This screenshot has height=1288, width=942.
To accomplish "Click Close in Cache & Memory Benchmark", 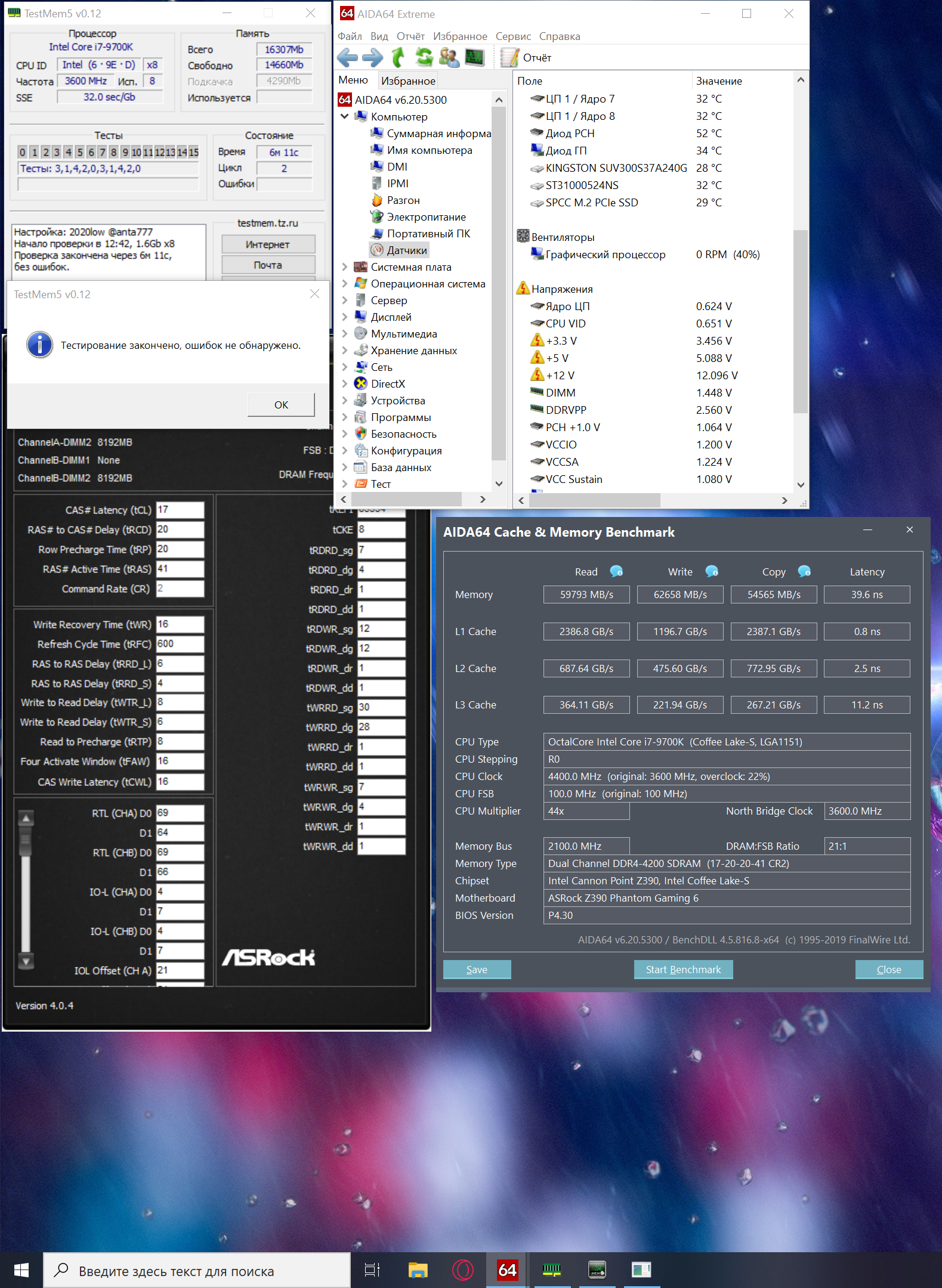I will (x=889, y=970).
